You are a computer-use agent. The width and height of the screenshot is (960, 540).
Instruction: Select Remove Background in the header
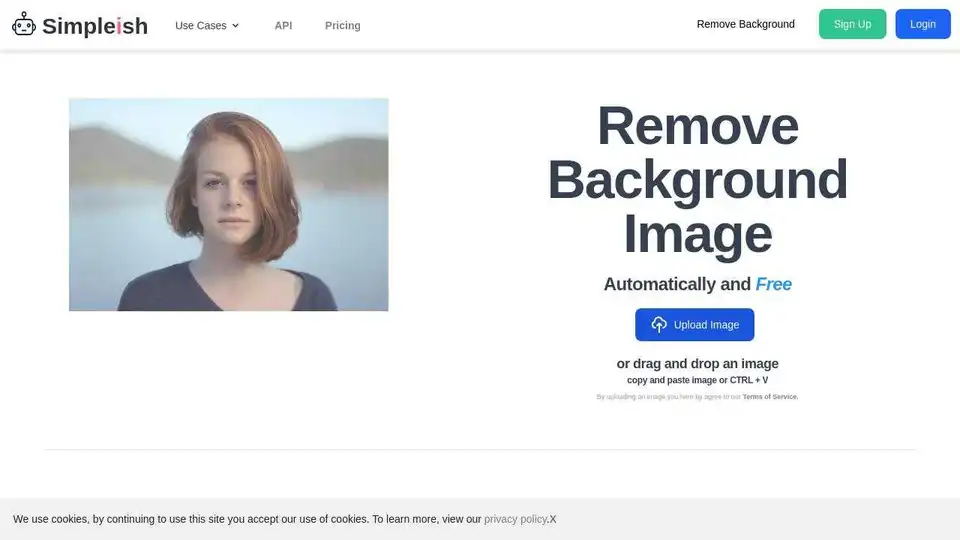coord(745,24)
